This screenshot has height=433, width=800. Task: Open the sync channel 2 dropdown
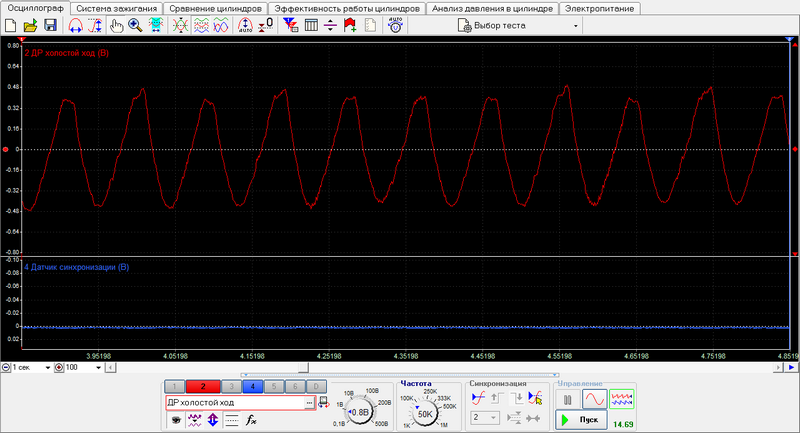485,418
